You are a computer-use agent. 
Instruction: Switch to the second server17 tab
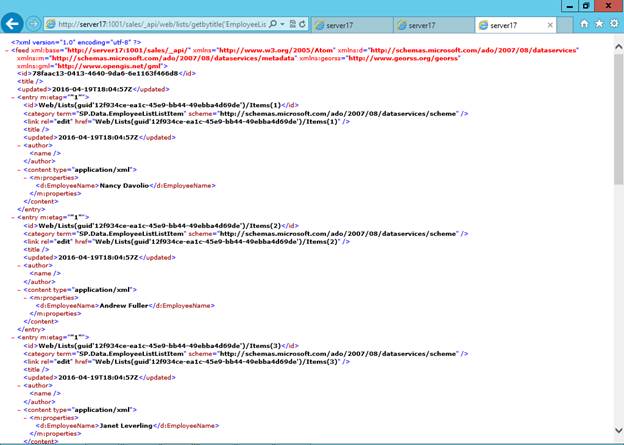pos(434,25)
